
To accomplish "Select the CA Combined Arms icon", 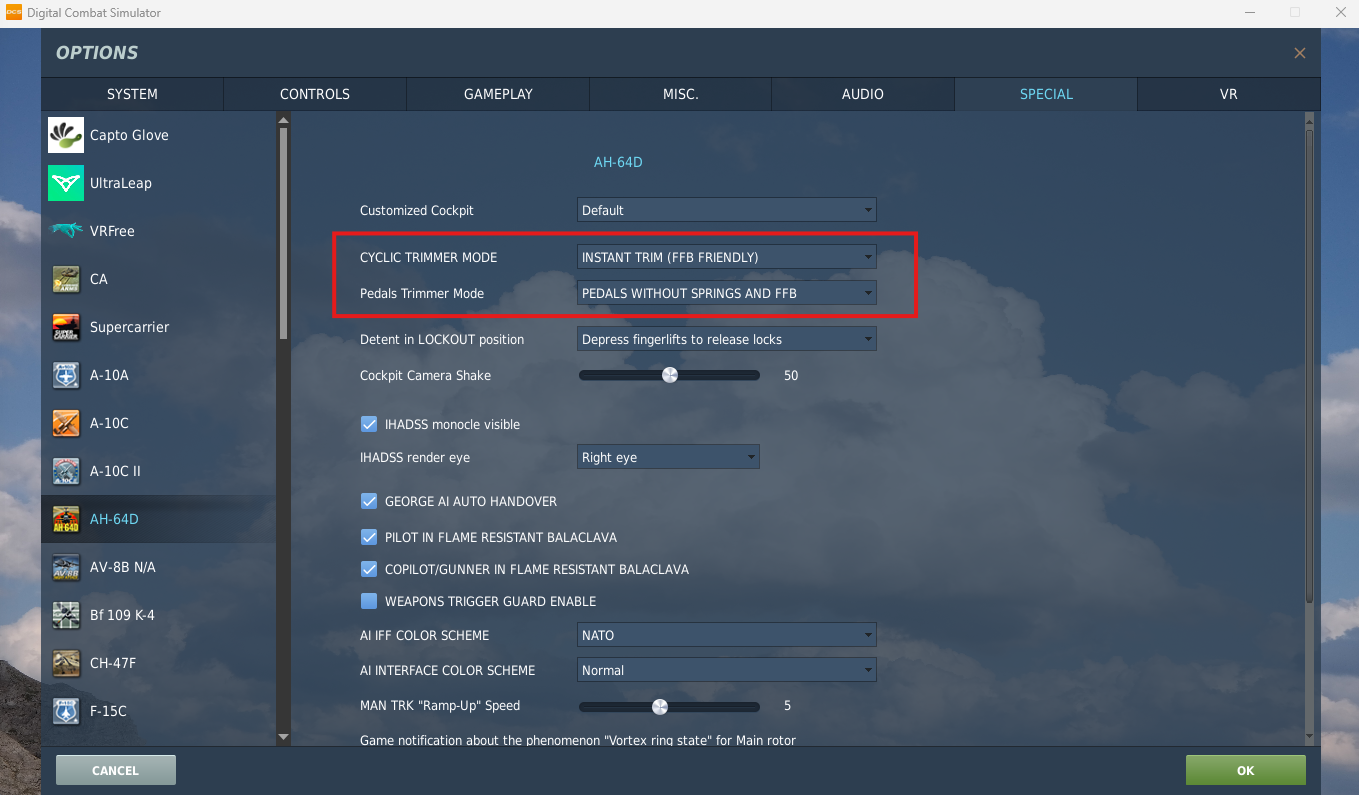I will (66, 279).
